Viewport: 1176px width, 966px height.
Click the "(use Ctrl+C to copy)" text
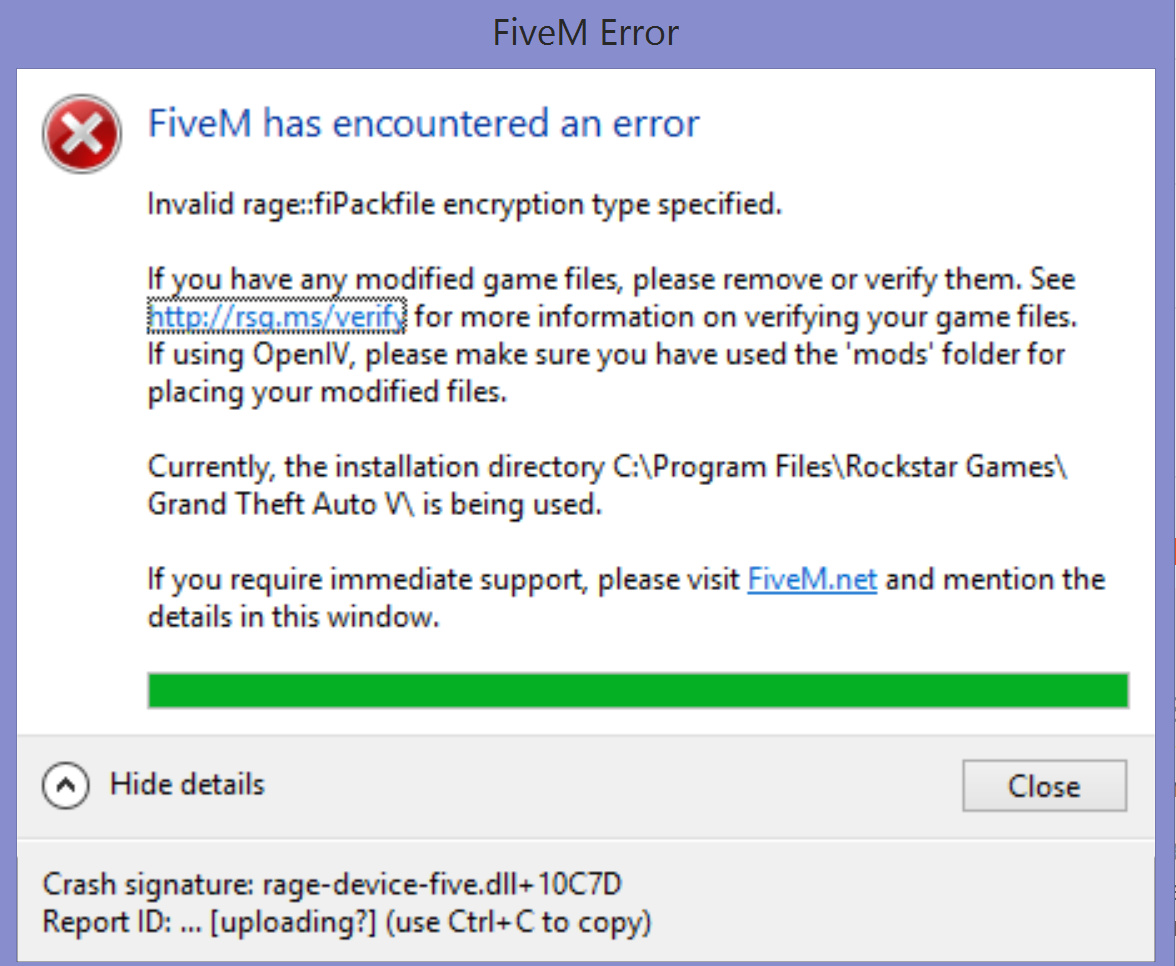click(x=518, y=922)
